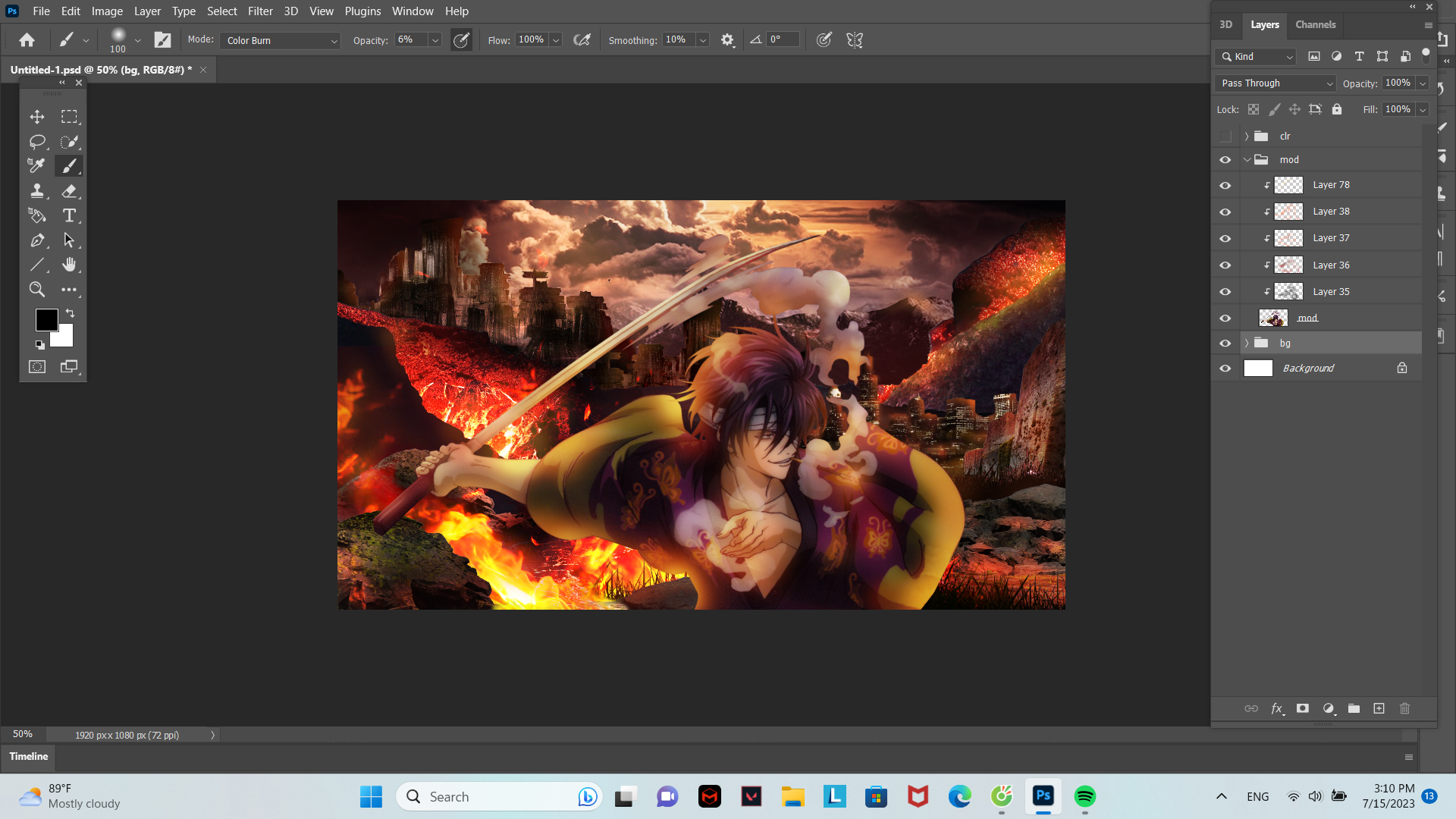
Task: Open the Timeline panel
Action: click(x=29, y=756)
